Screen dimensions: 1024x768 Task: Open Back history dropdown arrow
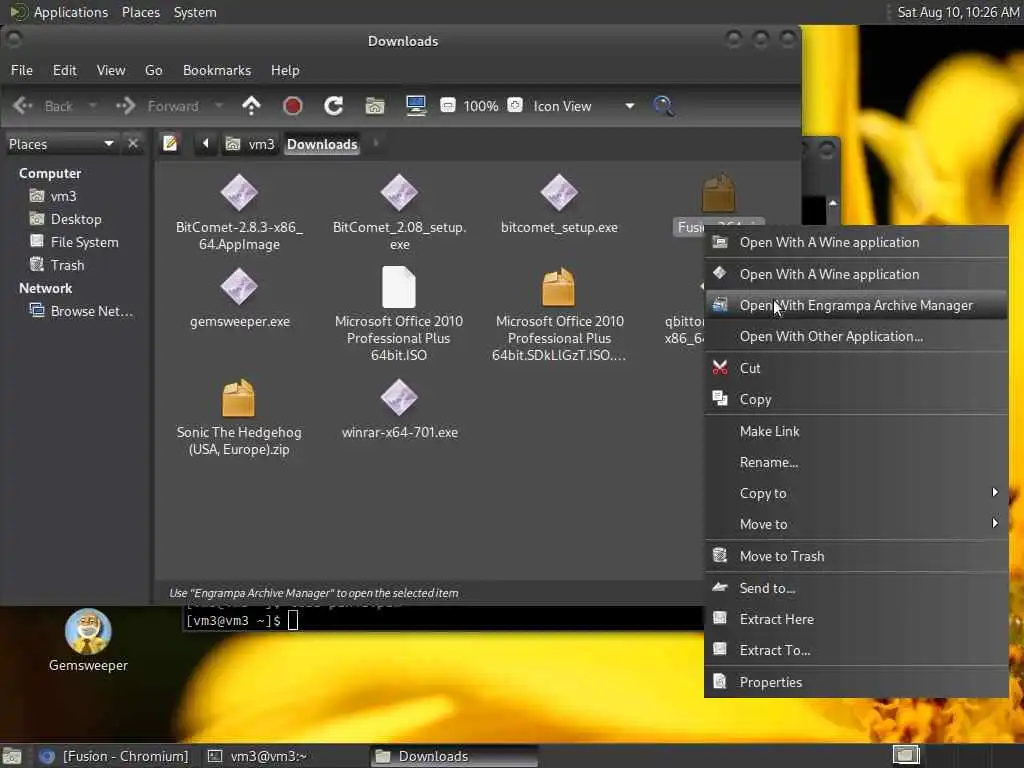[92, 106]
